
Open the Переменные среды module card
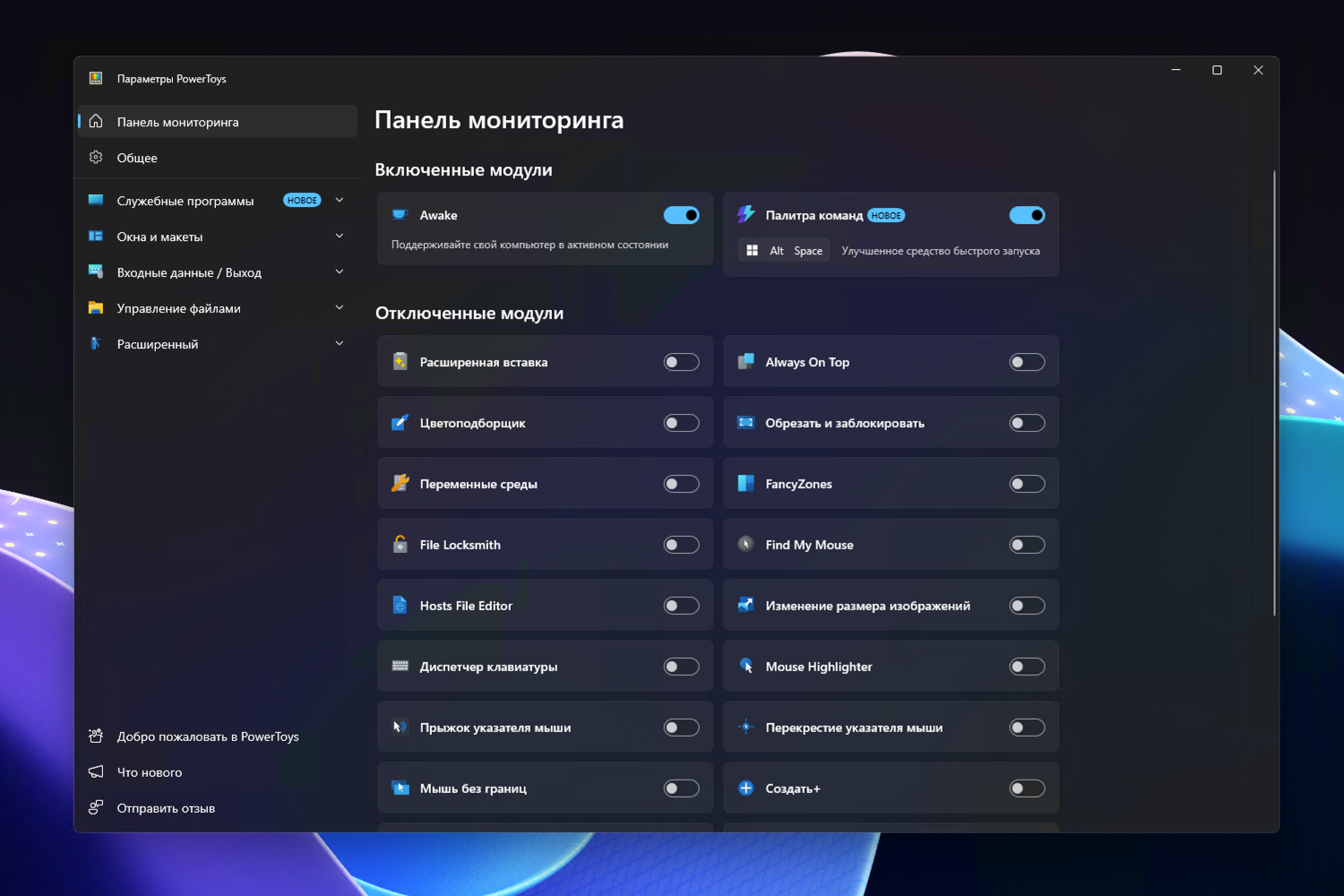[545, 484]
